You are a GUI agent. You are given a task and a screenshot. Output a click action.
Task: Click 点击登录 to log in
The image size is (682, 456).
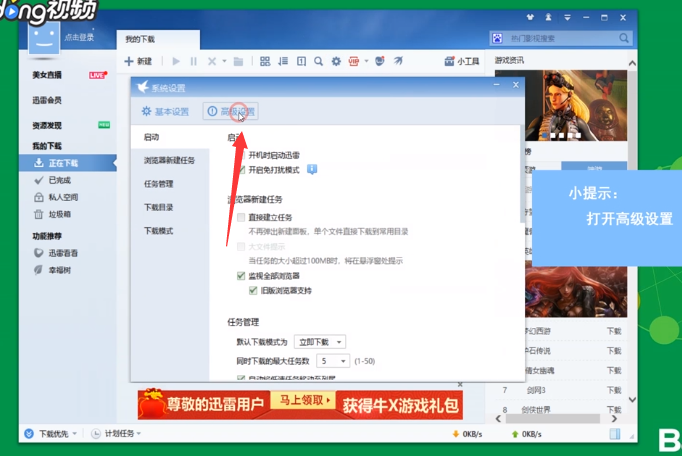79,37
